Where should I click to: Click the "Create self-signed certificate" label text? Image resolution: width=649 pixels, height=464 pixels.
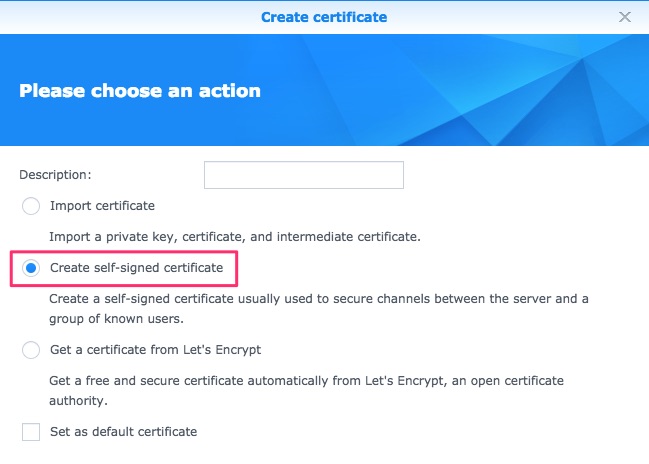(137, 268)
